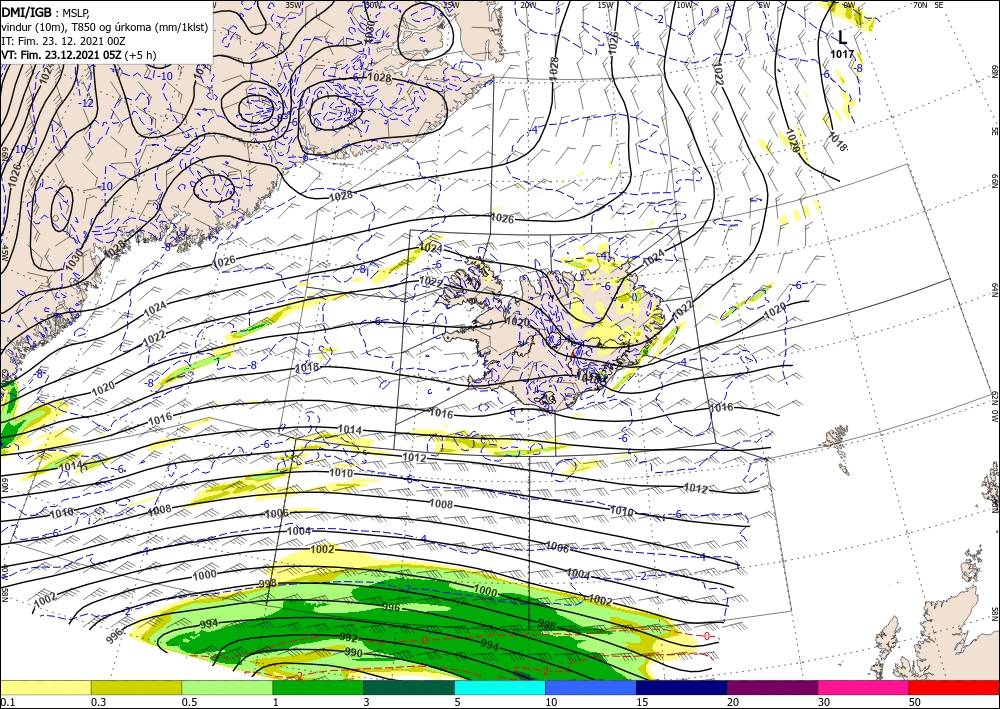Click the 'IT: Fim. 23. 12. 2021 00Z' line
This screenshot has width=1000, height=709.
[x=63, y=41]
